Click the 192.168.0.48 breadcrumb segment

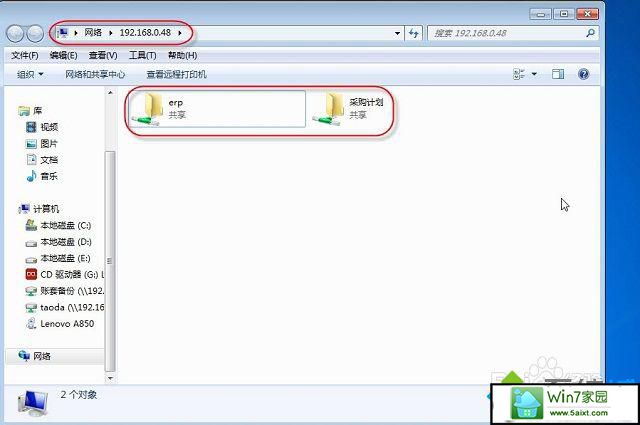pyautogui.click(x=145, y=33)
